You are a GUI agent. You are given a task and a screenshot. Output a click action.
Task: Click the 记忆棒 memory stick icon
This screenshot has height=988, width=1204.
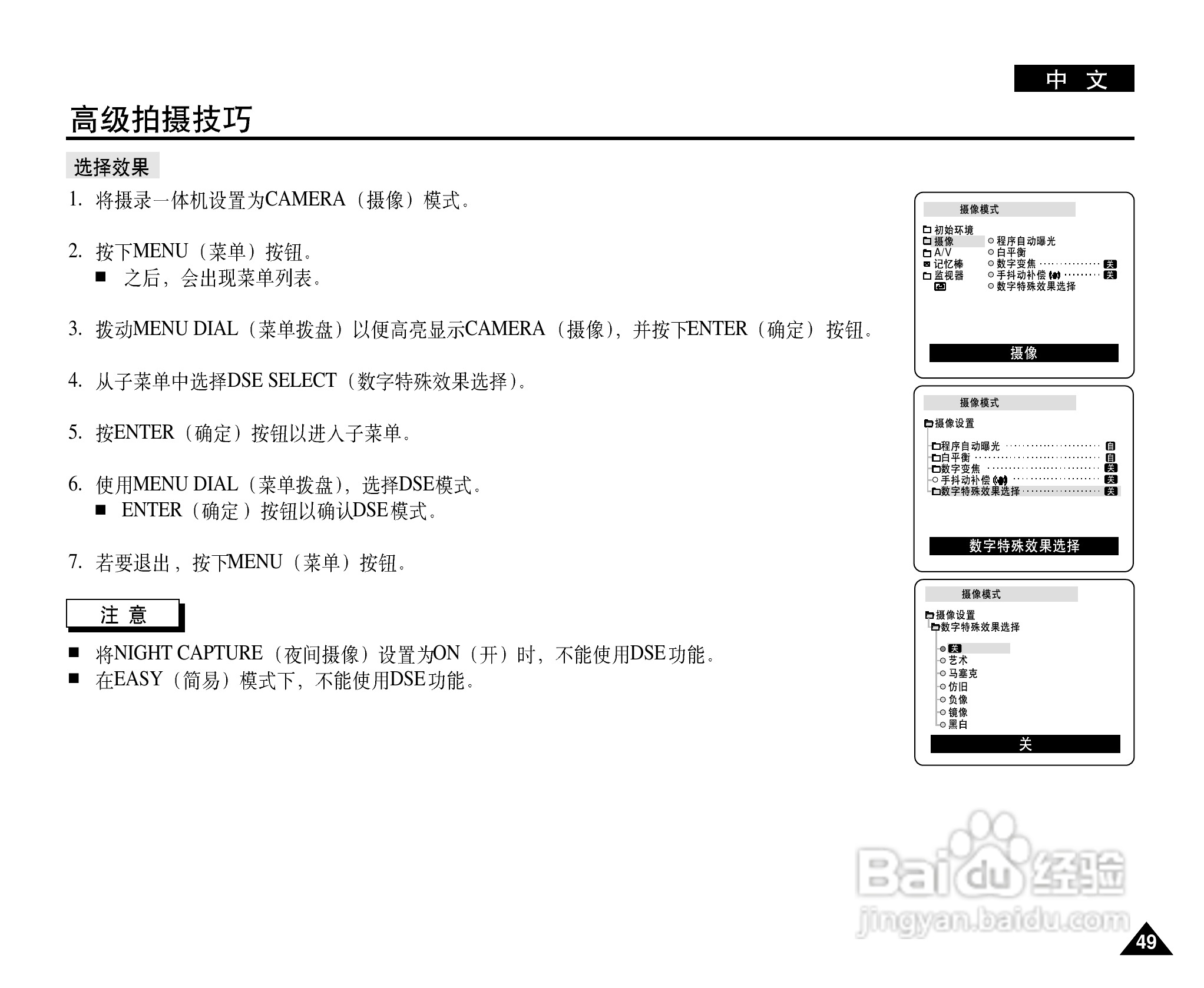click(x=927, y=264)
